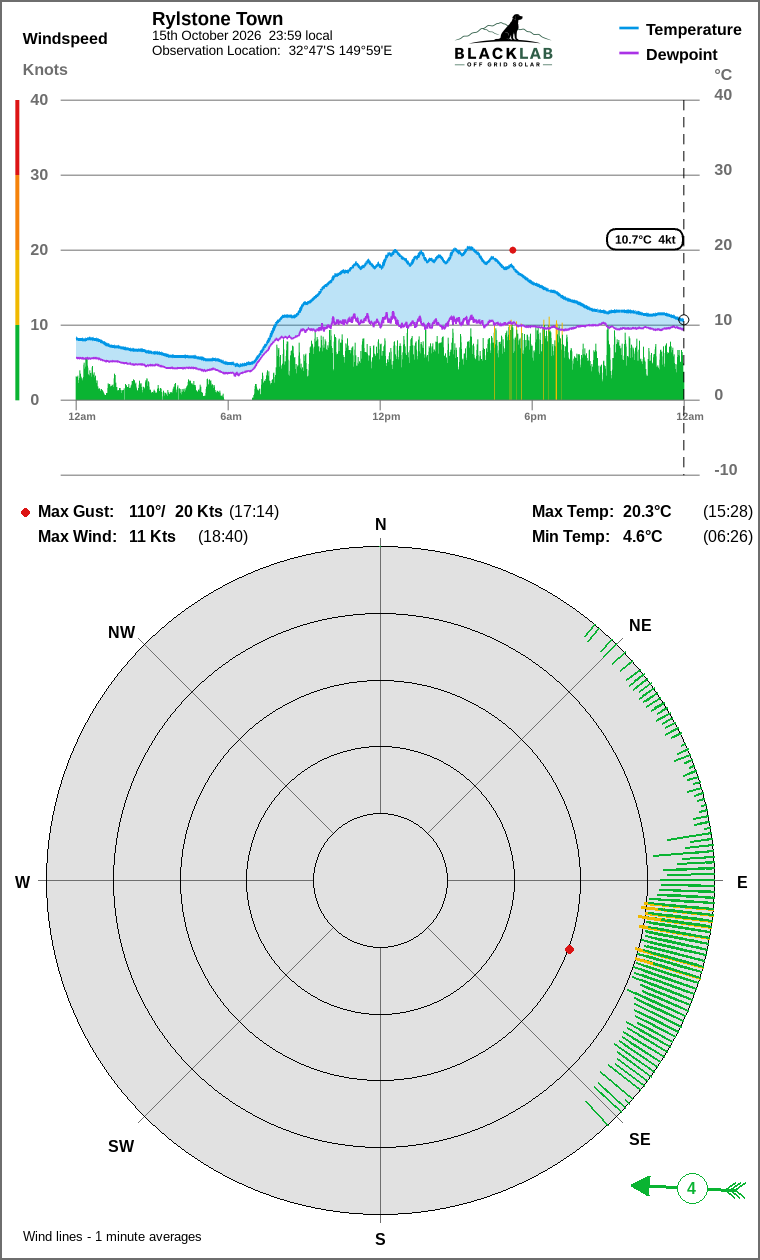This screenshot has height=1260, width=760.
Task: Click the NW compass label
Action: point(121,632)
